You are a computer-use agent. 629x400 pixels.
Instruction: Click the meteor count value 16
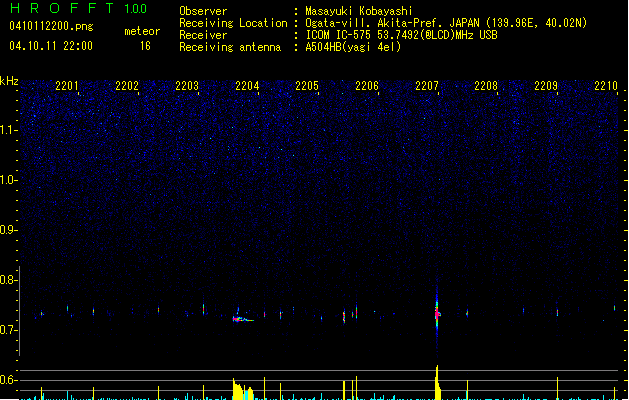pos(145,46)
